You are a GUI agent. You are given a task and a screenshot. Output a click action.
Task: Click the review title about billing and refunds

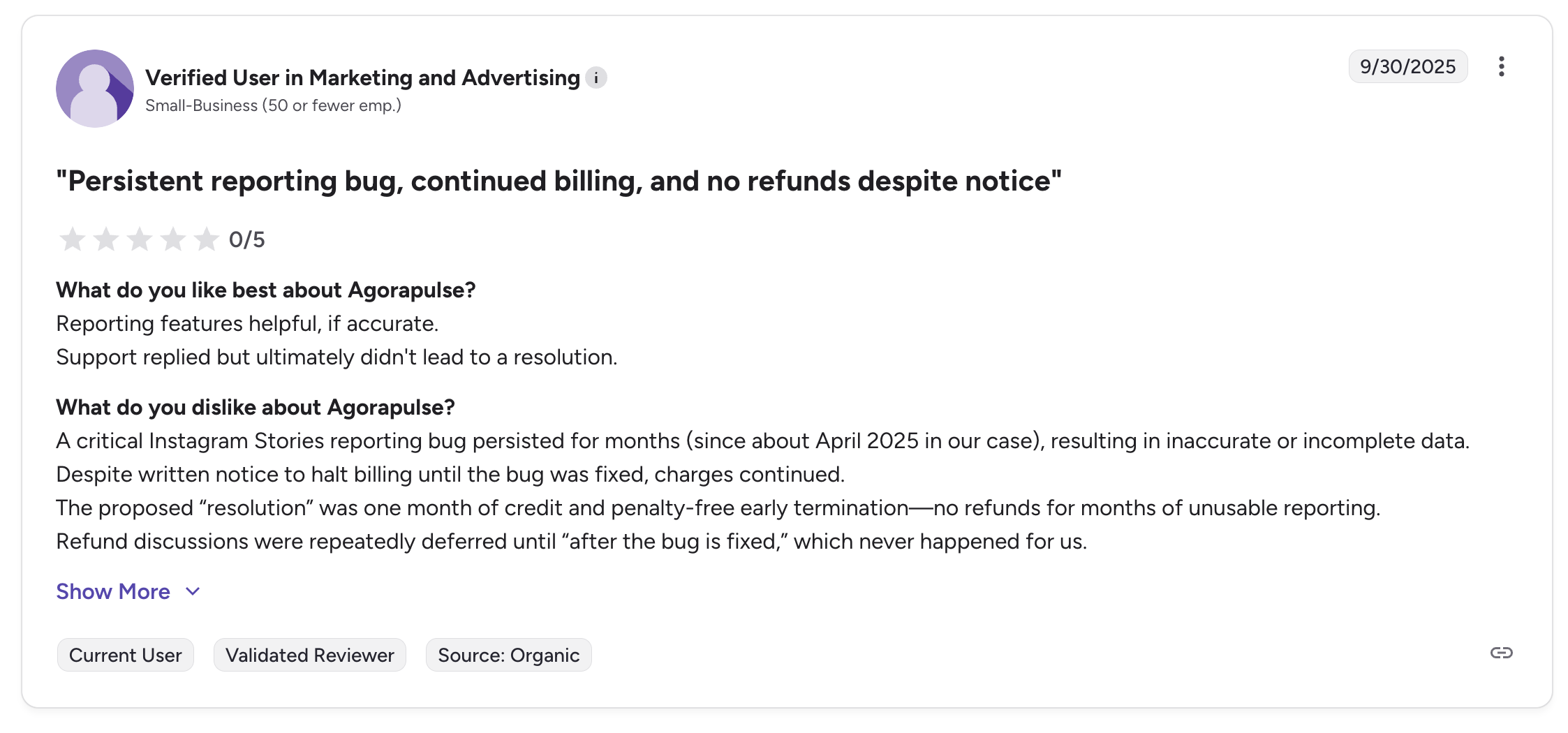pyautogui.click(x=559, y=181)
